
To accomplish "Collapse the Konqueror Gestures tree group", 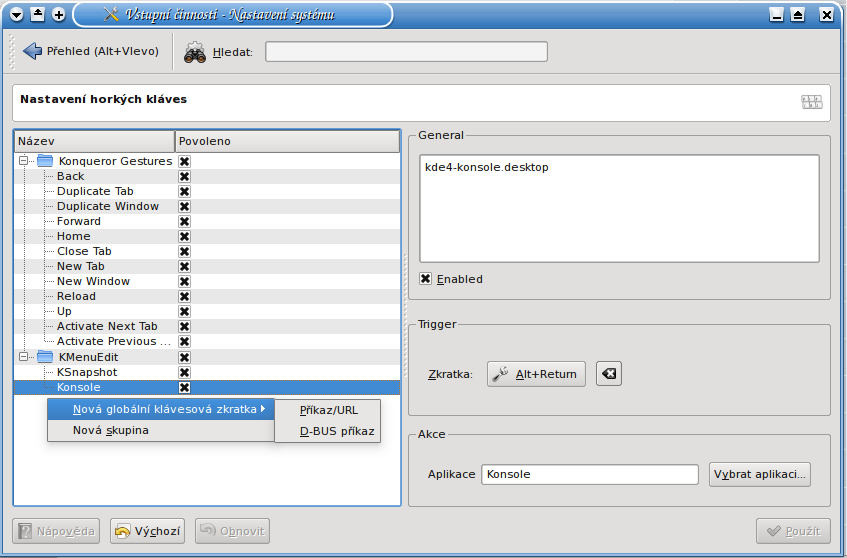I will [23, 161].
